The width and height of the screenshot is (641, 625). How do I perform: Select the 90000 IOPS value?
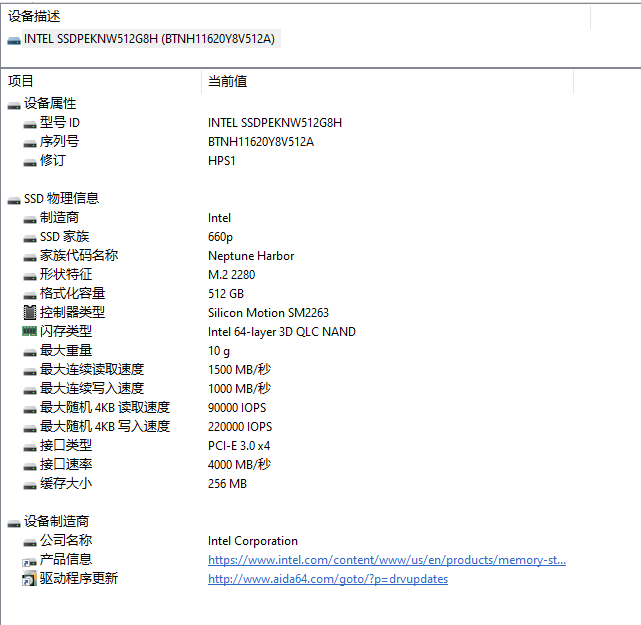point(237,408)
